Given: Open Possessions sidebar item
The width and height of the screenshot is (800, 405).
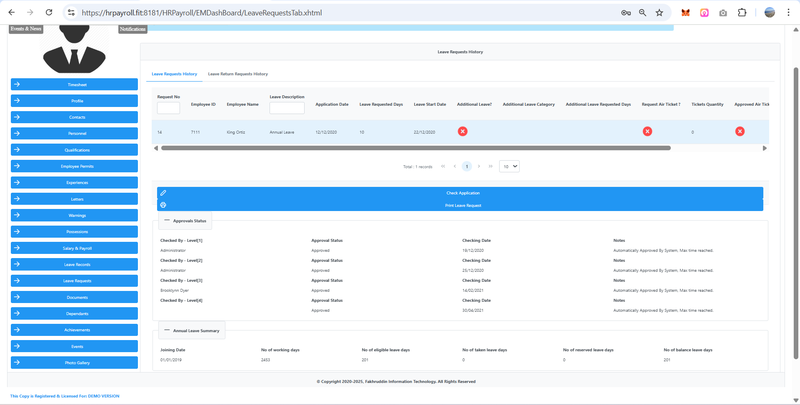Looking at the screenshot, I should click(x=74, y=232).
